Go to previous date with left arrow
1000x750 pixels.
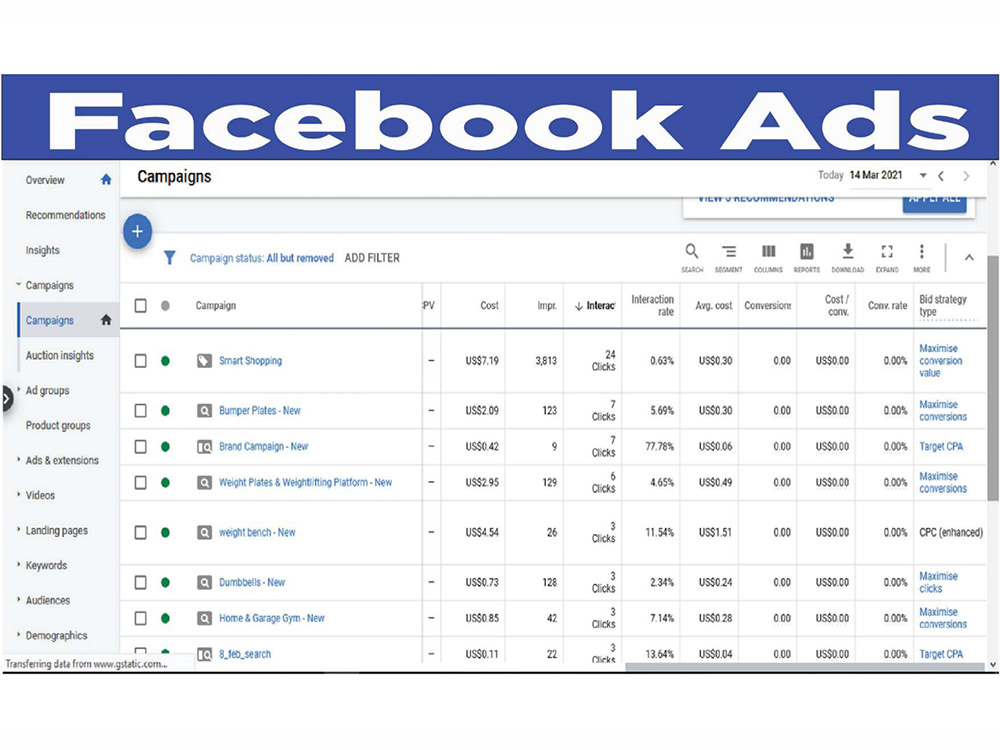tap(941, 176)
